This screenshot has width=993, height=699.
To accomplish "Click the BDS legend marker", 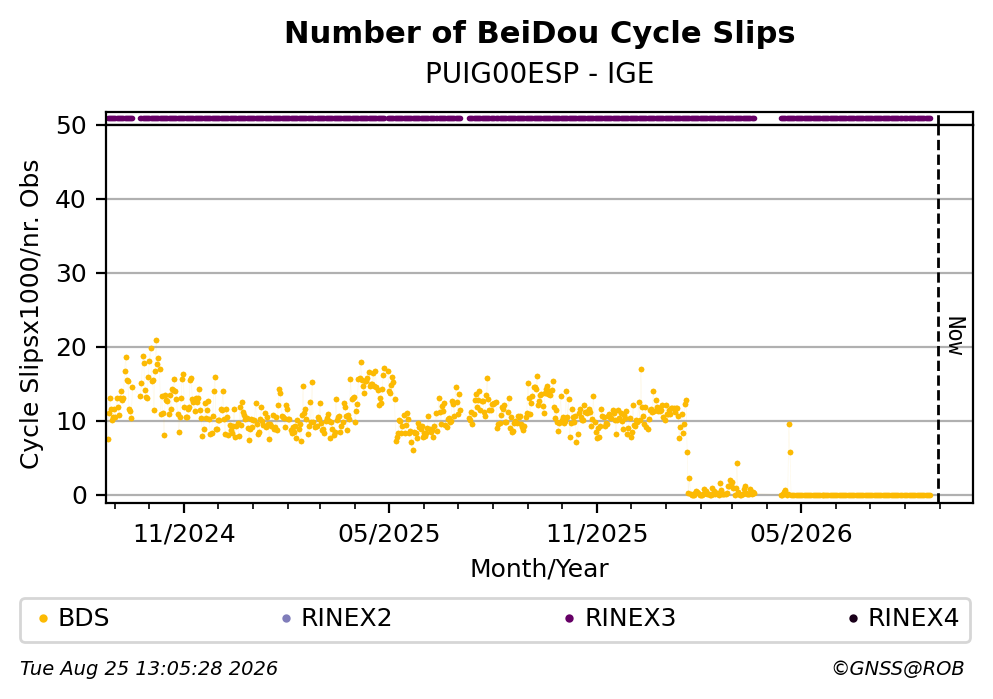I will [43, 619].
